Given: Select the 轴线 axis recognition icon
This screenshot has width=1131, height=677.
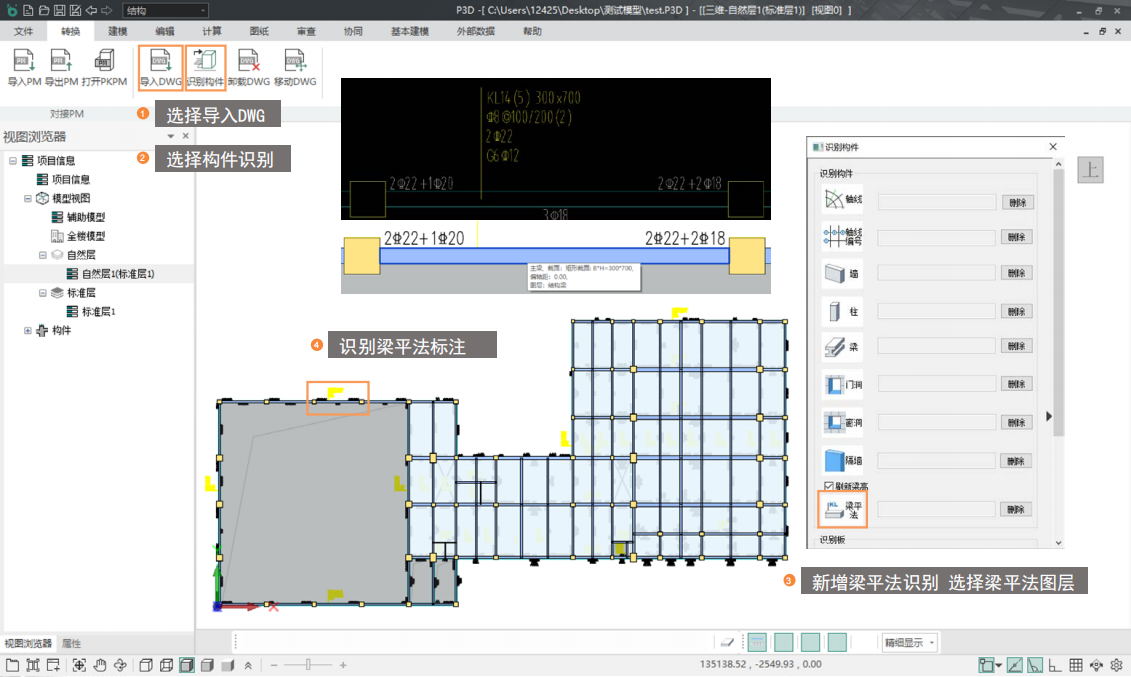Looking at the screenshot, I should pos(842,202).
